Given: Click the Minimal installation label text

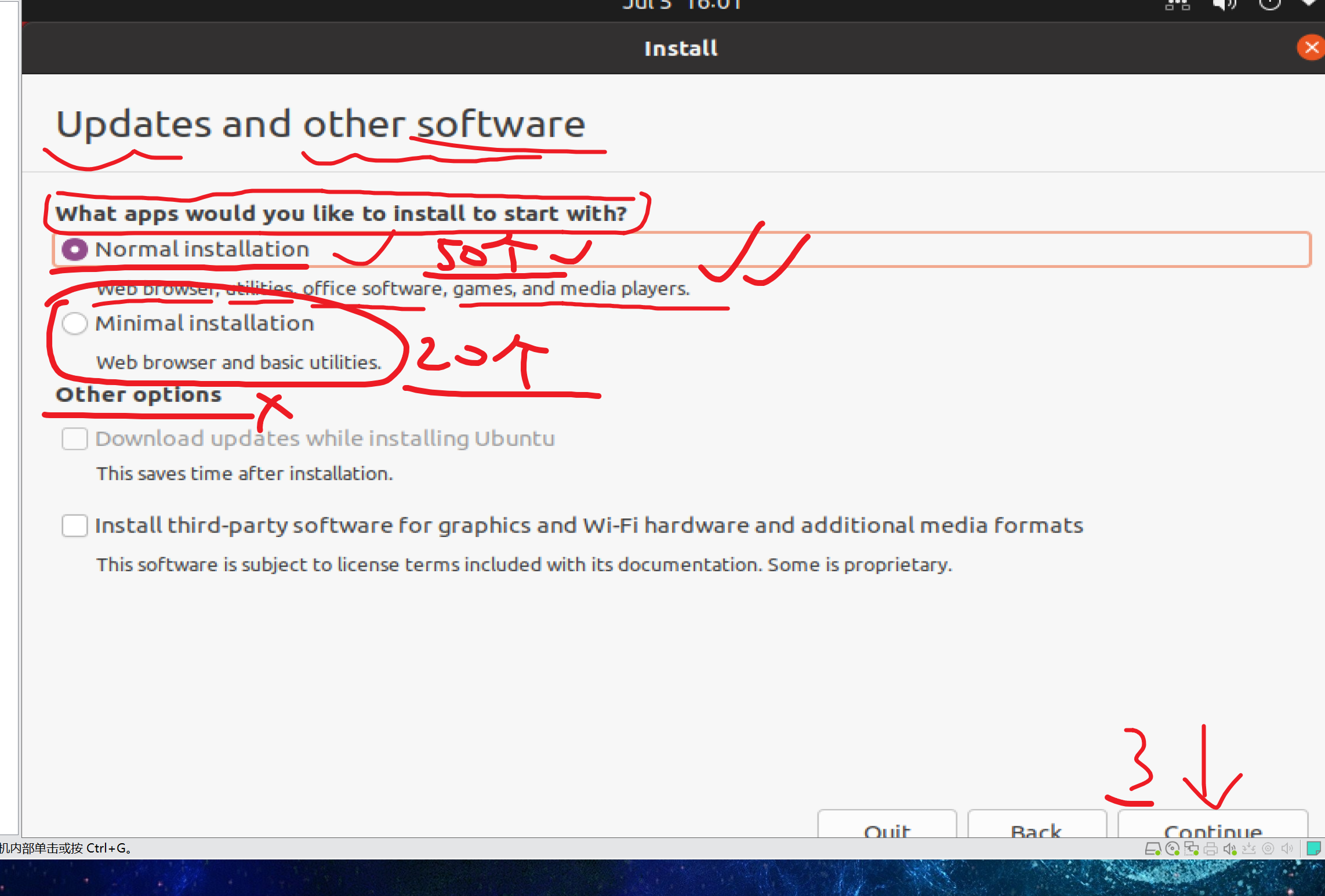Looking at the screenshot, I should point(205,323).
